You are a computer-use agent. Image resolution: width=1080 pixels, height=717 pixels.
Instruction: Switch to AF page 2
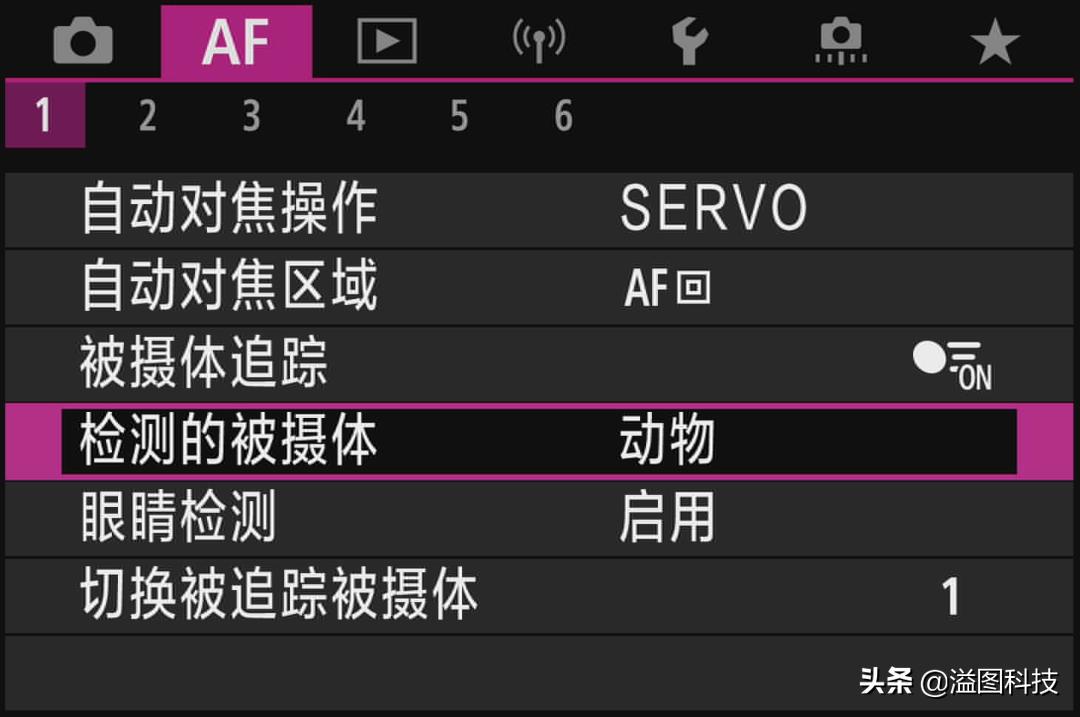coord(147,117)
